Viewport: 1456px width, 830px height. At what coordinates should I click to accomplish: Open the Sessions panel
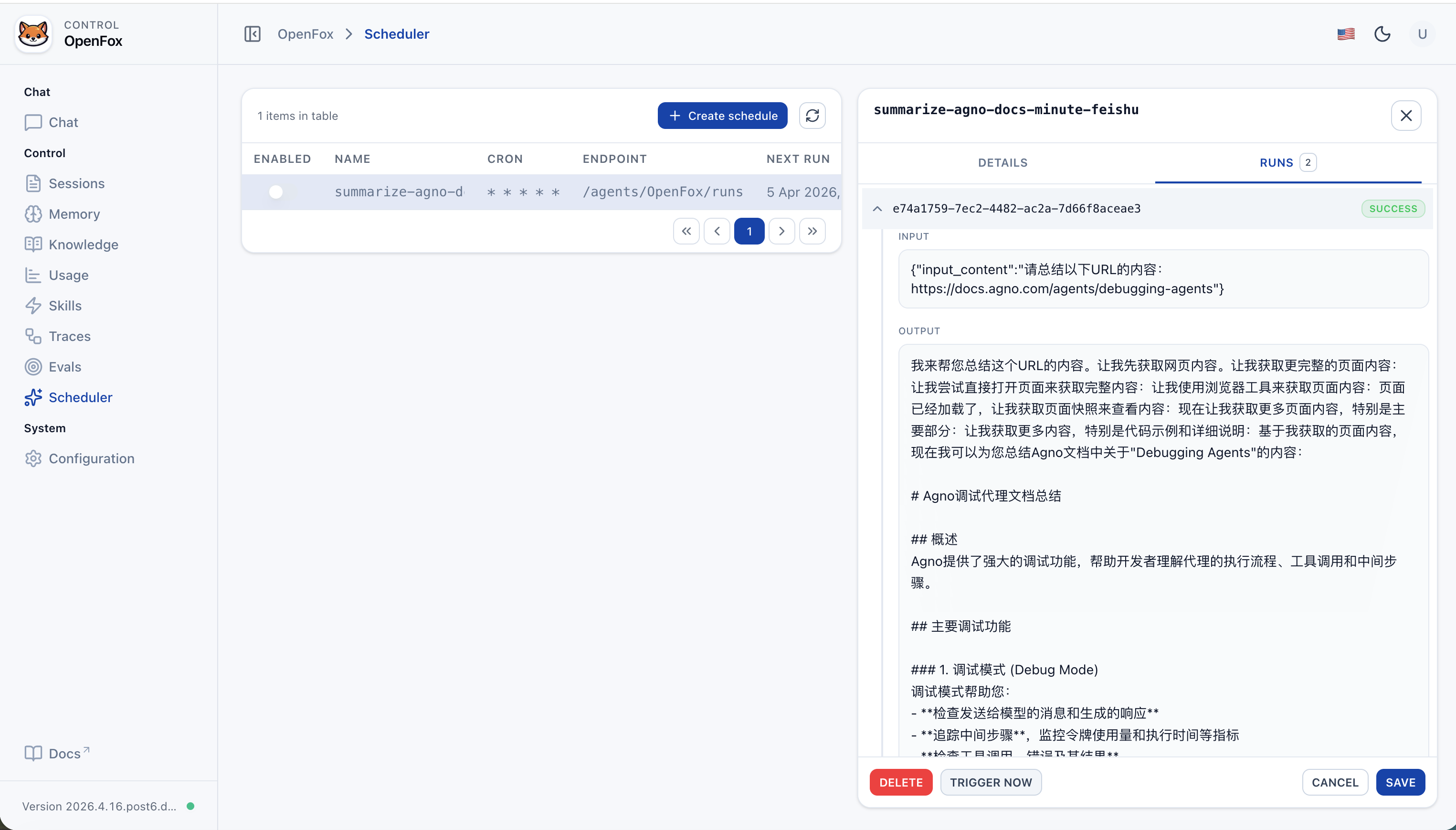[77, 183]
